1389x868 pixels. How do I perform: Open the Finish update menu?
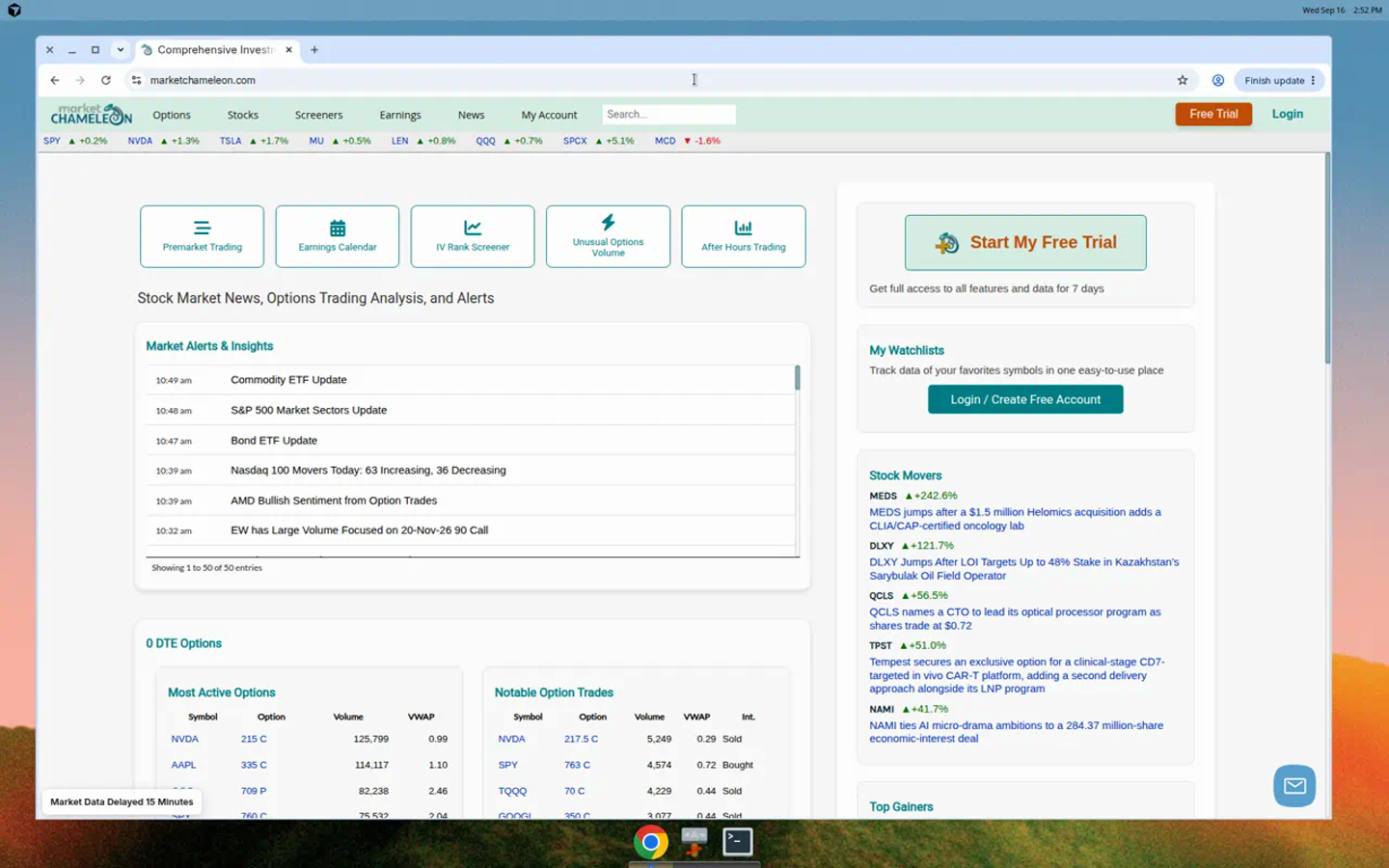point(1279,80)
